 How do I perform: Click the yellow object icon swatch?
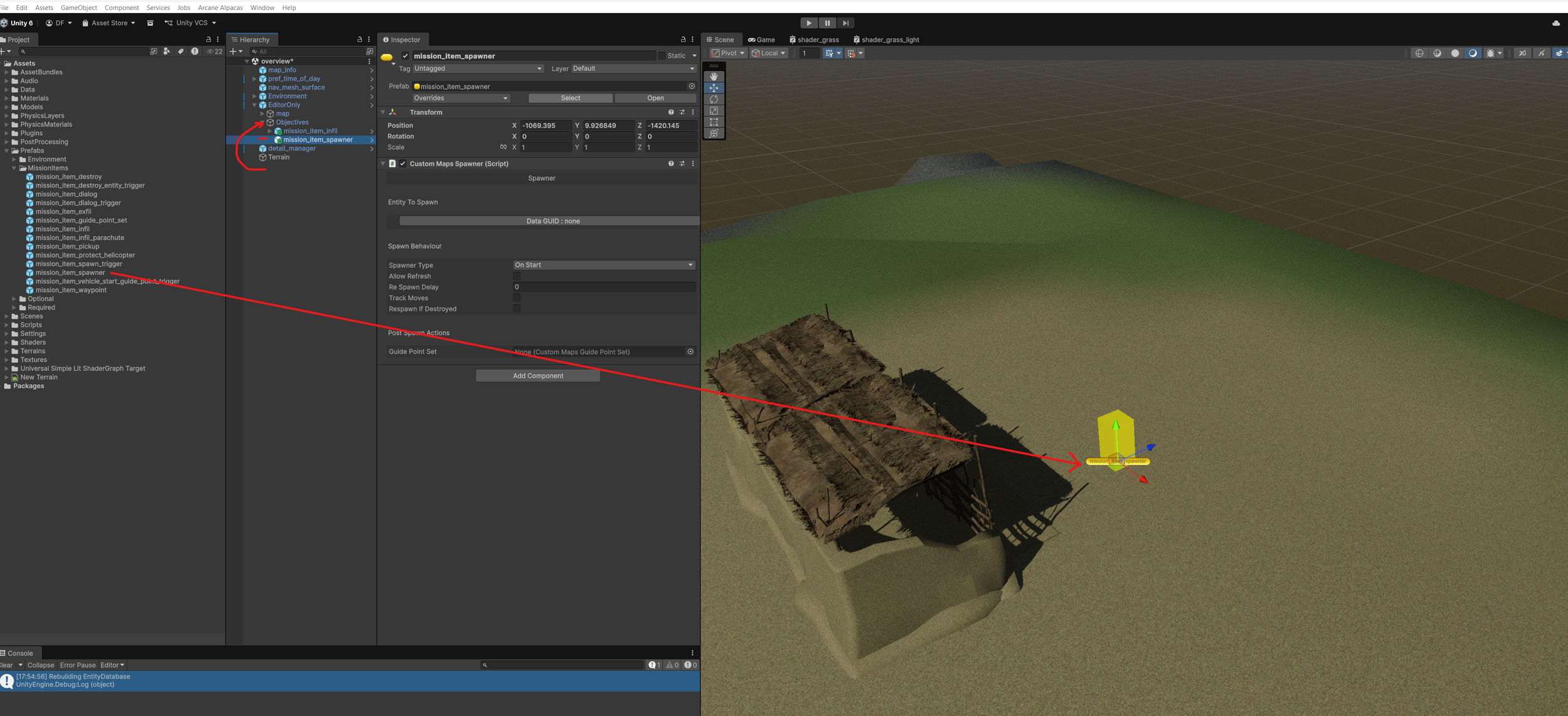tap(387, 57)
